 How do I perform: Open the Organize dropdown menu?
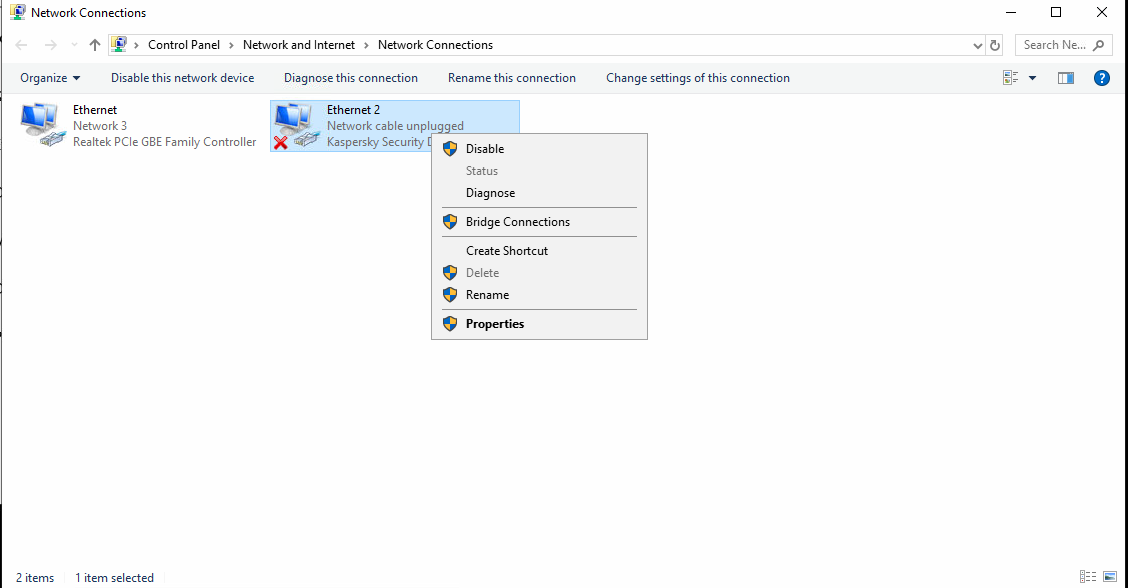(x=50, y=78)
